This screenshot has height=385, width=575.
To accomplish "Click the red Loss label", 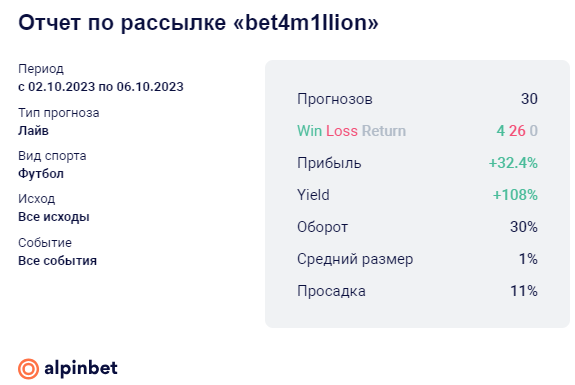I will point(342,131).
